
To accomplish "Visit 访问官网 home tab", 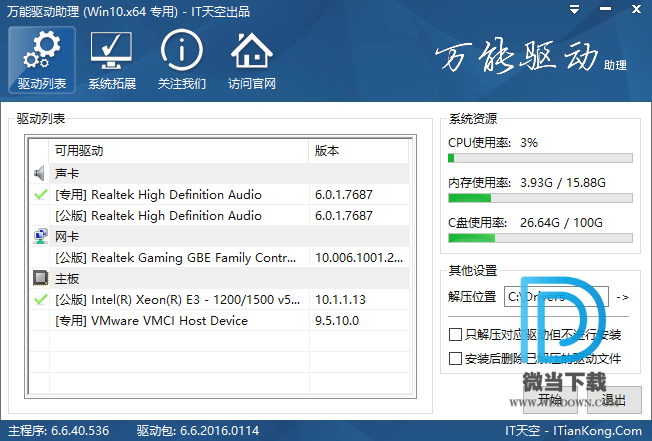I will coord(252,60).
